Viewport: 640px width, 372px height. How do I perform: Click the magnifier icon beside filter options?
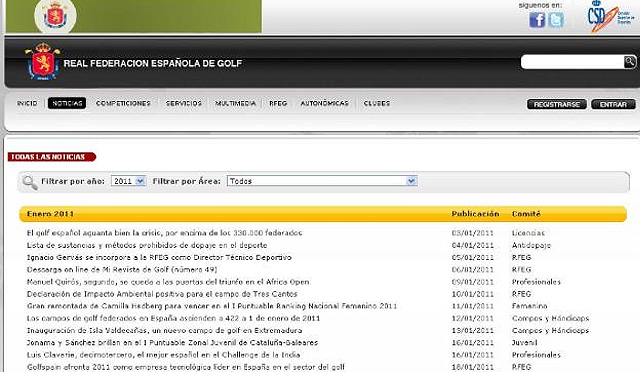coord(30,182)
